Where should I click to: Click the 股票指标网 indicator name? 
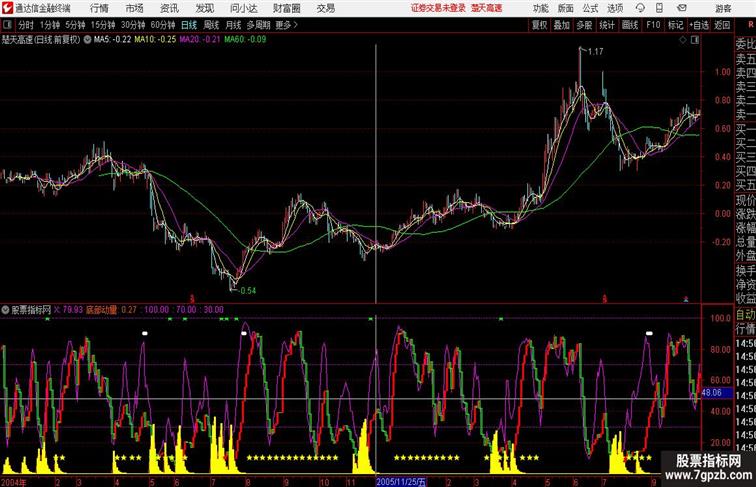pos(31,310)
